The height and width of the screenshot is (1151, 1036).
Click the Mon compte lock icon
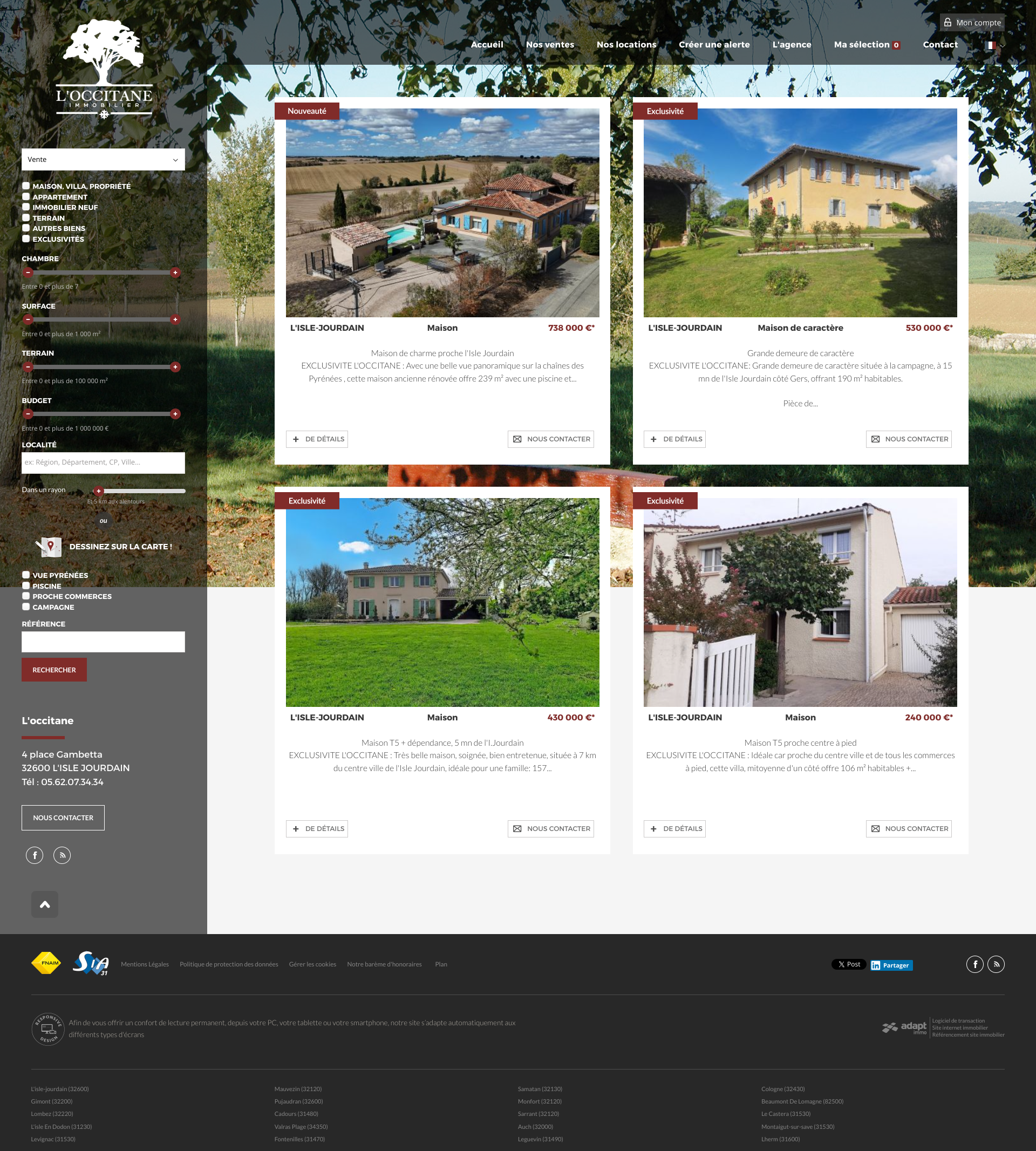948,22
